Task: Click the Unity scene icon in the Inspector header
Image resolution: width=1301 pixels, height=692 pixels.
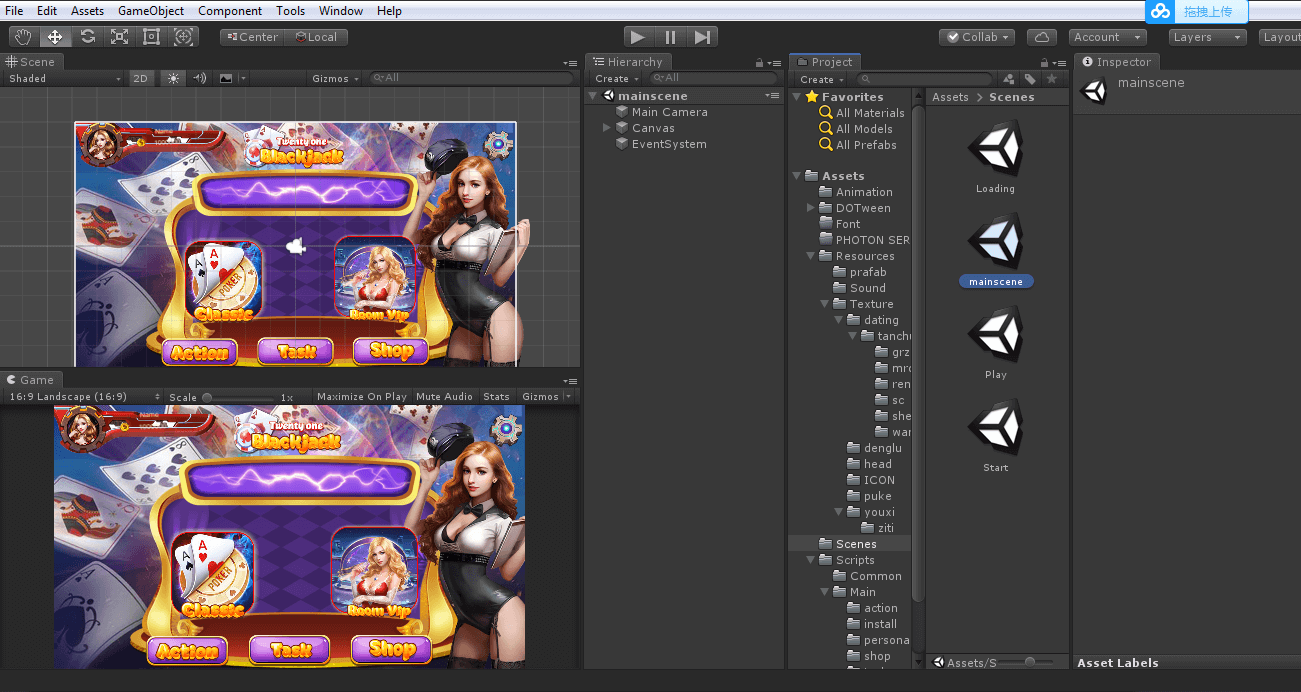Action: [x=1094, y=91]
